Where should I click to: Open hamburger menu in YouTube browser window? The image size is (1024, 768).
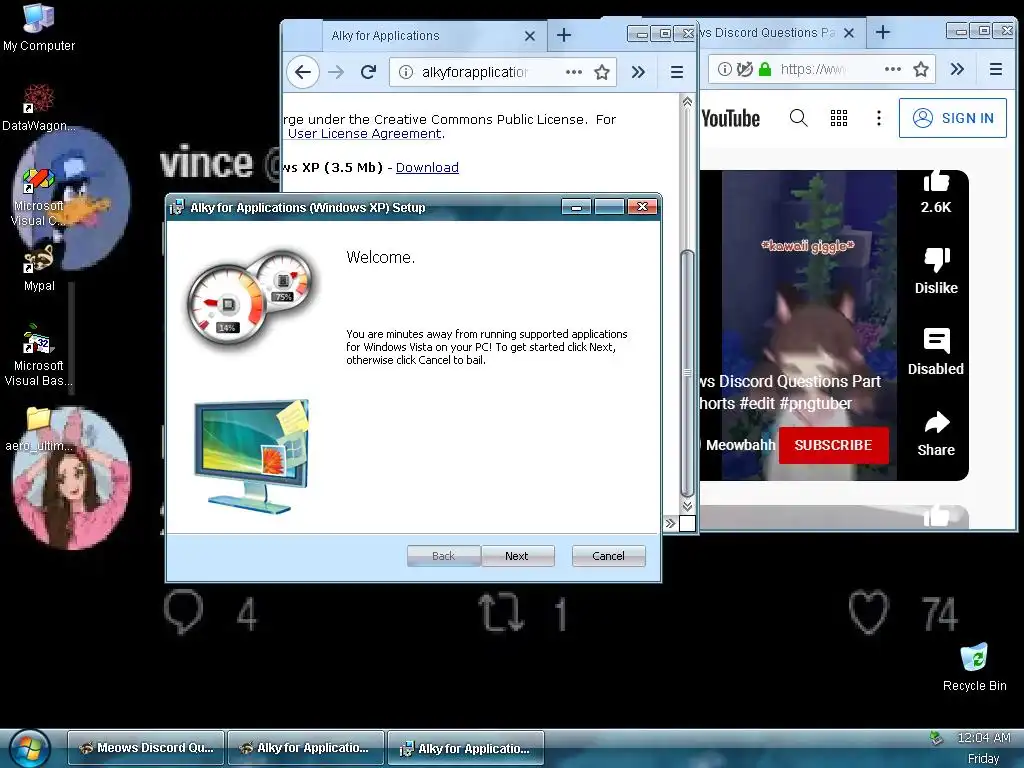(995, 69)
